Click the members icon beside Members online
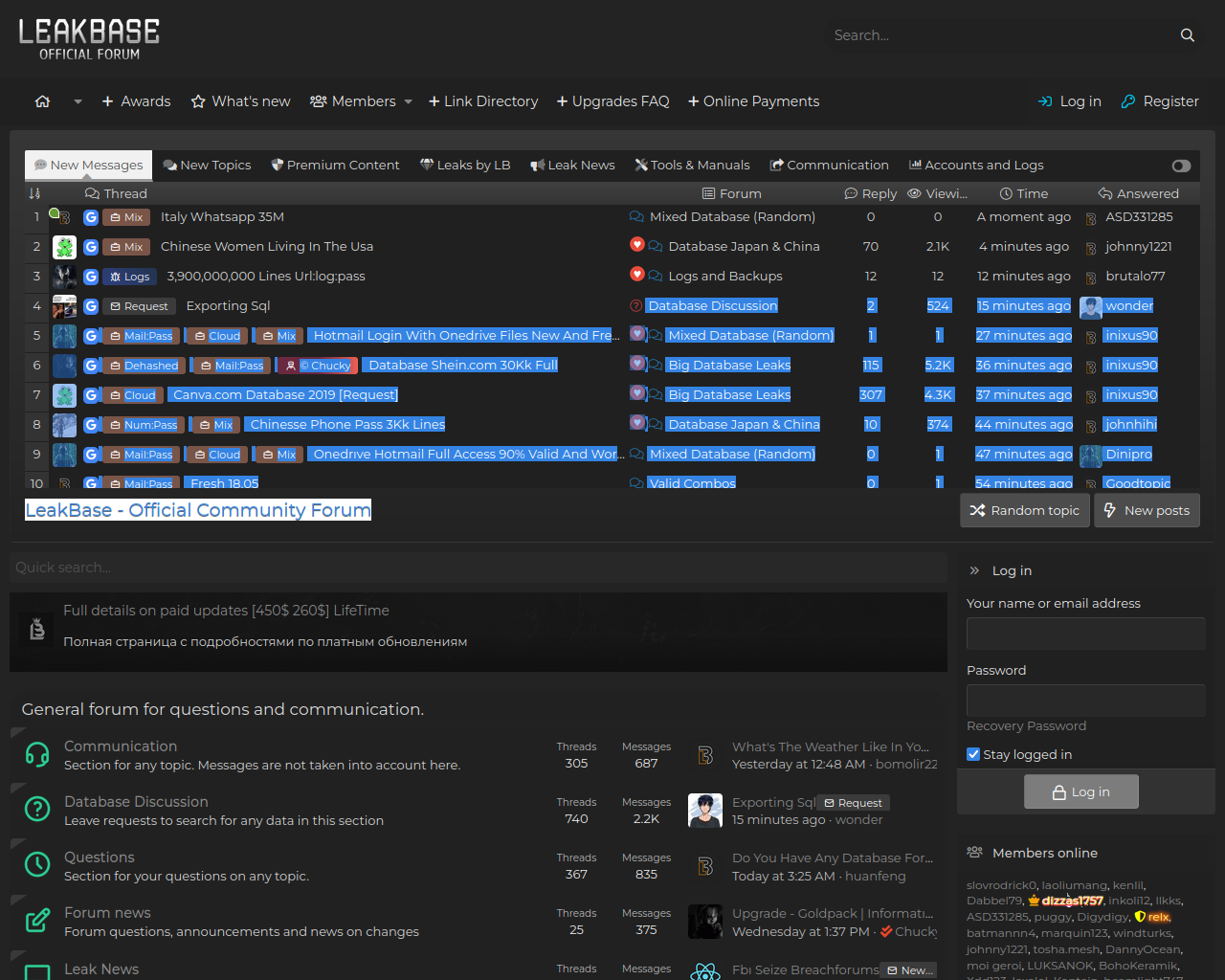 pos(974,852)
